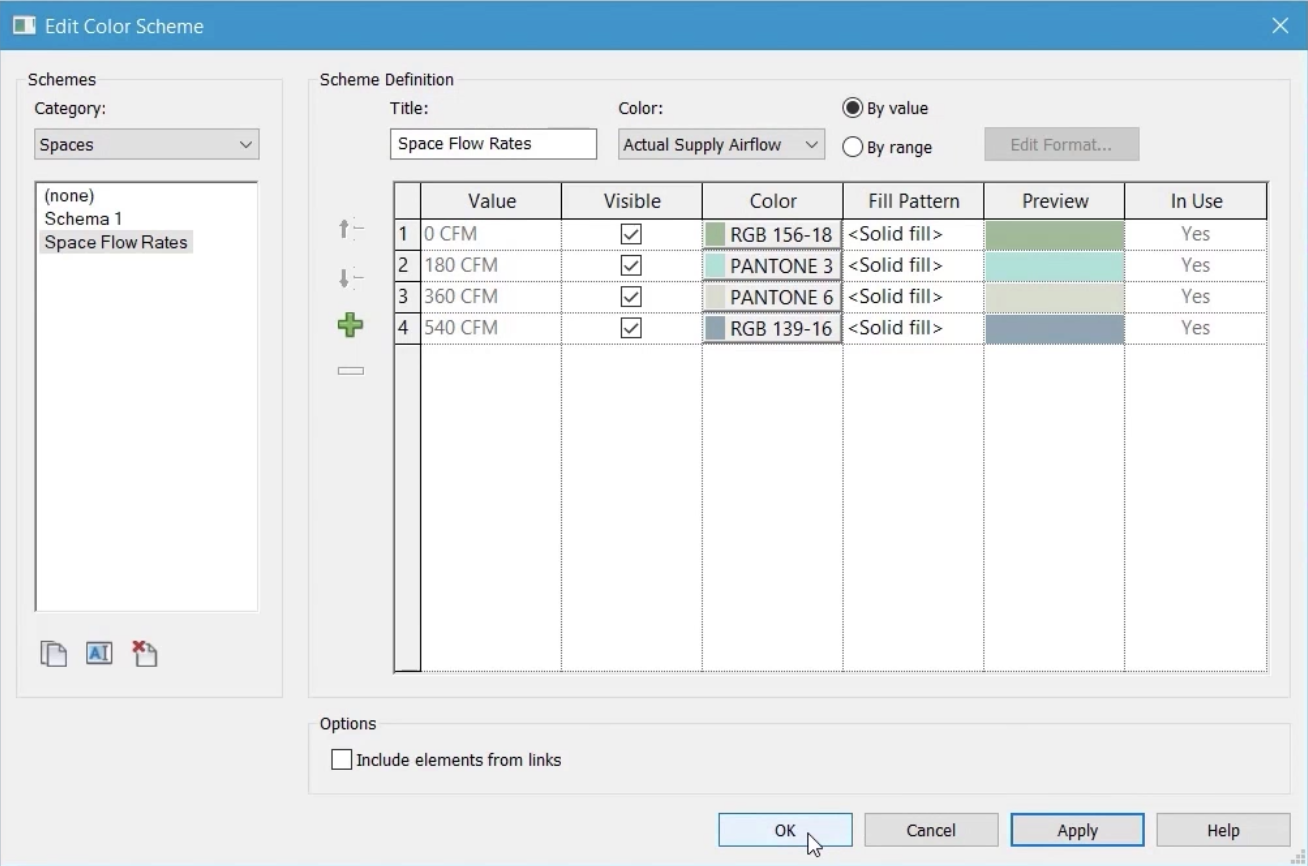Click Solid fill pattern for 540 CFM
The width and height of the screenshot is (1308, 866).
pos(913,328)
